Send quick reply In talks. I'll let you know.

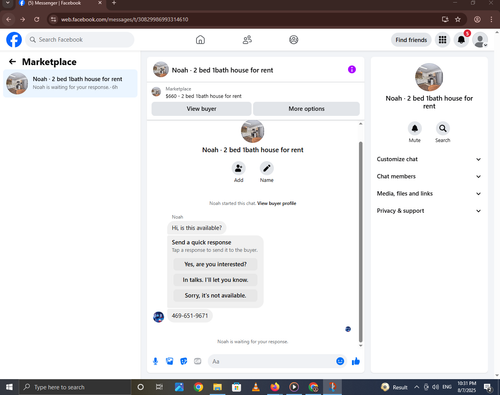tap(215, 280)
